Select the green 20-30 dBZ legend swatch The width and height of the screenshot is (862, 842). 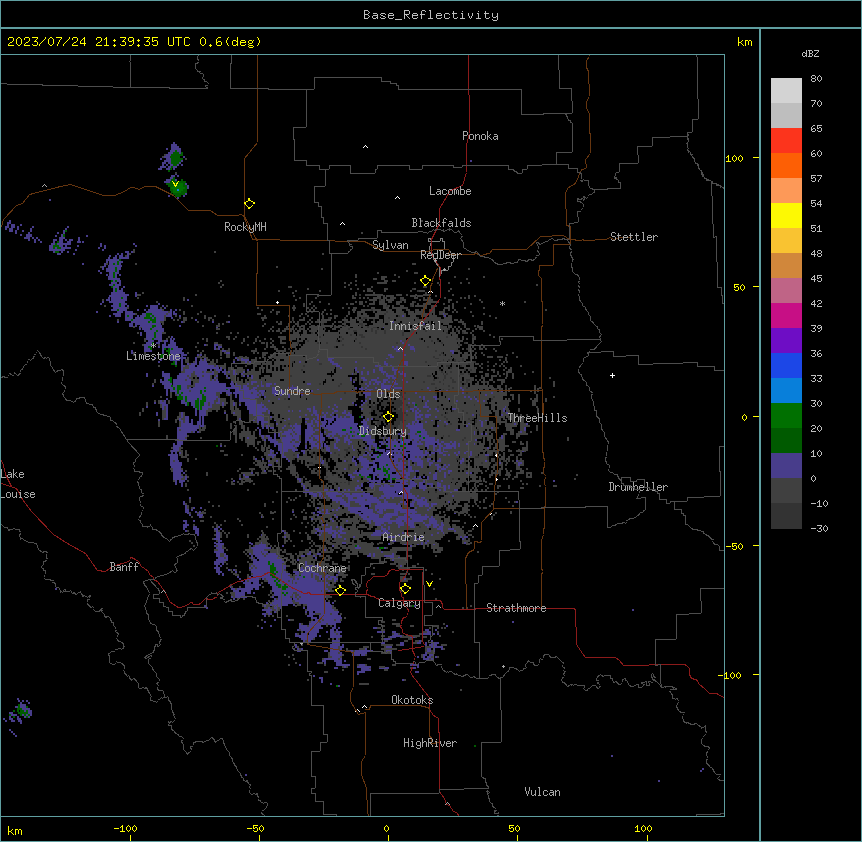786,416
